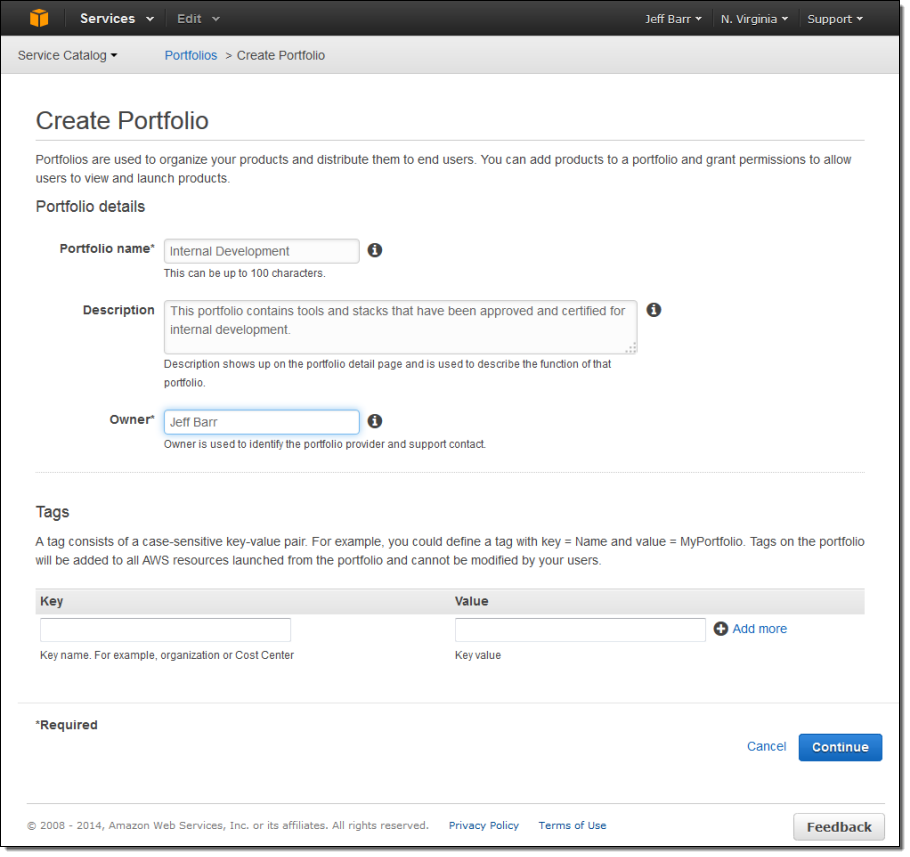Click into the Portfolio name text field
This screenshot has width=910, height=857.
[x=261, y=251]
